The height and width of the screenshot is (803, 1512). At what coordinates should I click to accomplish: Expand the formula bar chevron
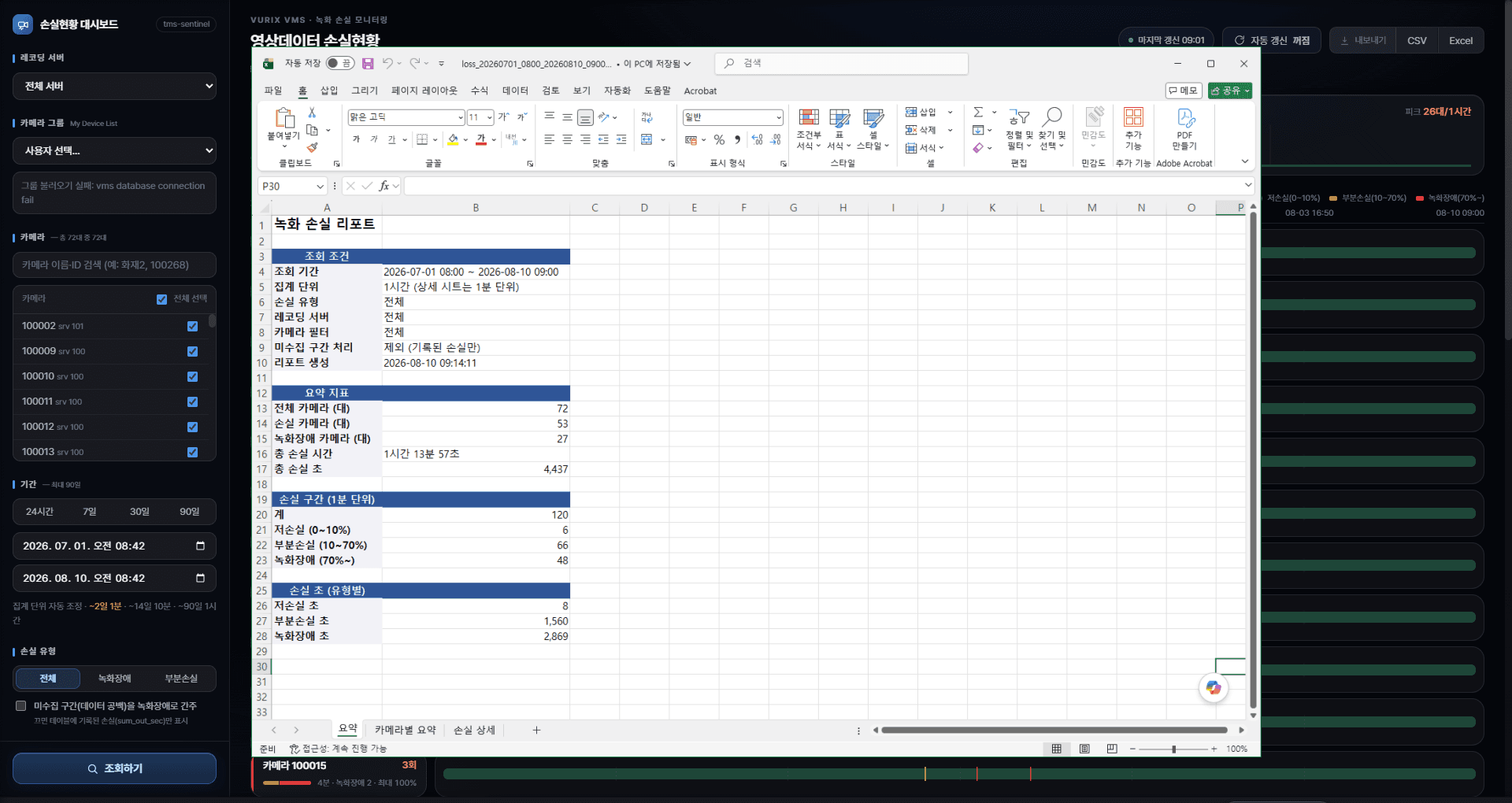point(1248,185)
